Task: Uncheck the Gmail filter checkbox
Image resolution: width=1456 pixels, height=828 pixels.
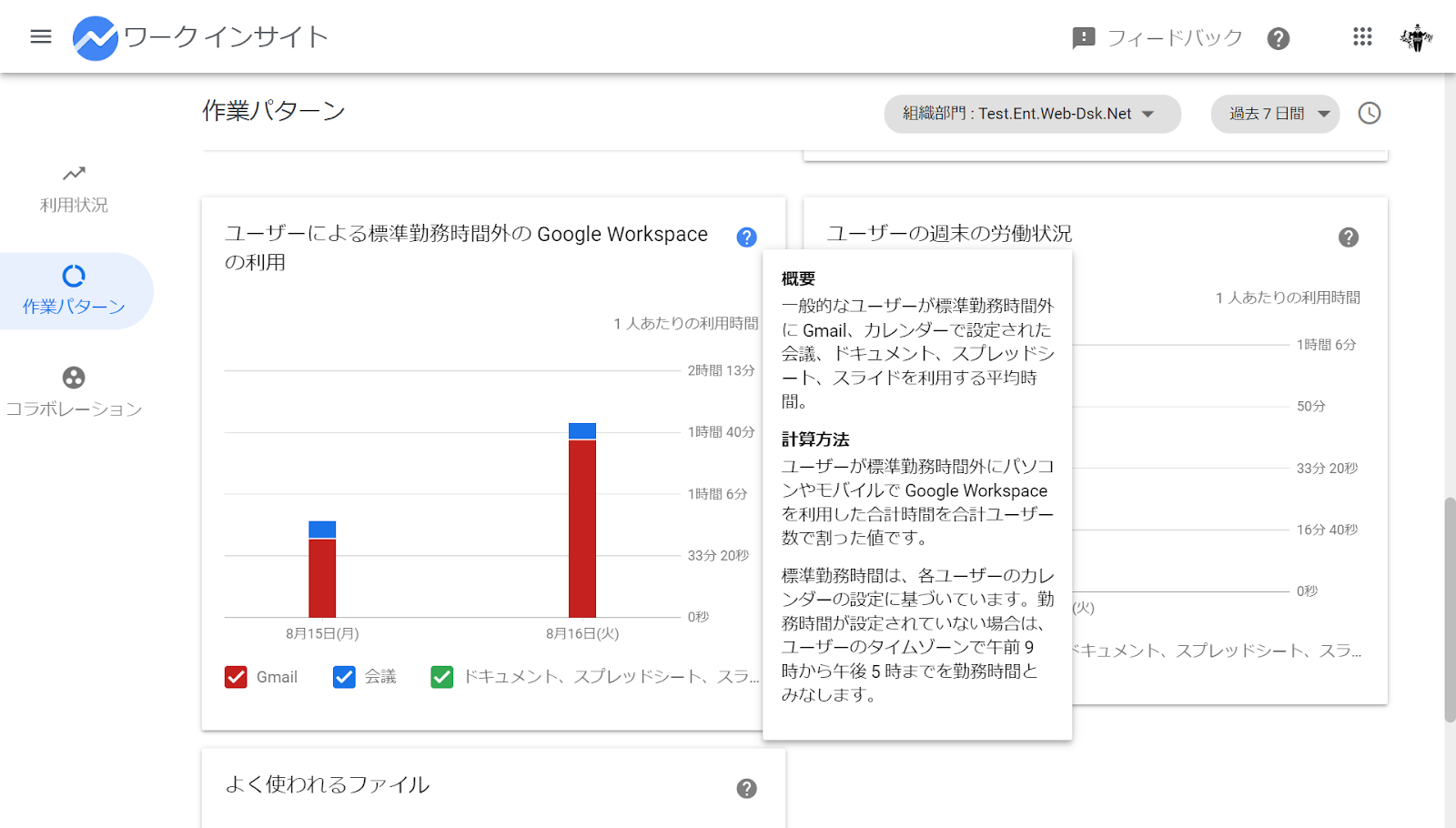Action: coord(236,677)
